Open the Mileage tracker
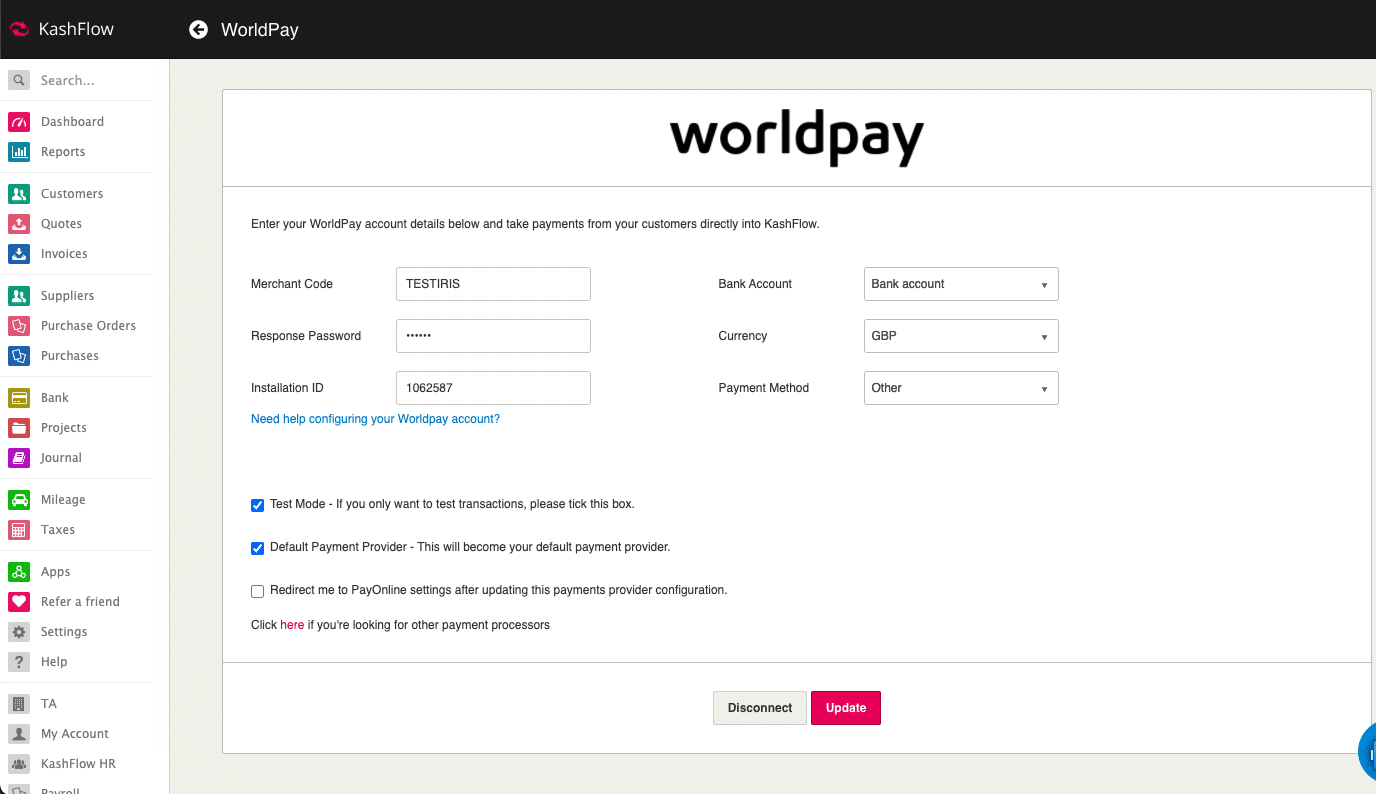 pyautogui.click(x=62, y=499)
